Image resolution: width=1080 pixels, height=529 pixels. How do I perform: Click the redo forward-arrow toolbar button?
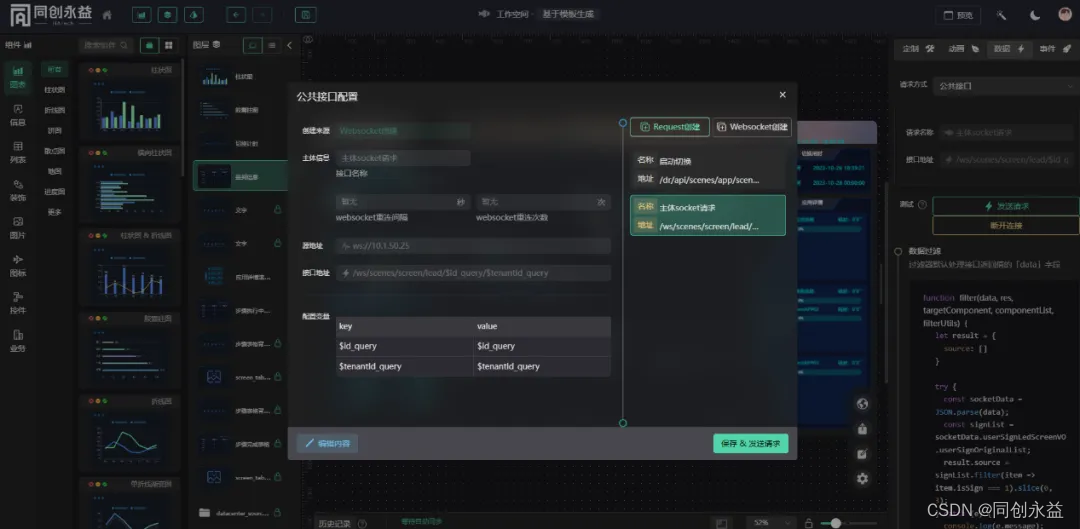tap(262, 14)
